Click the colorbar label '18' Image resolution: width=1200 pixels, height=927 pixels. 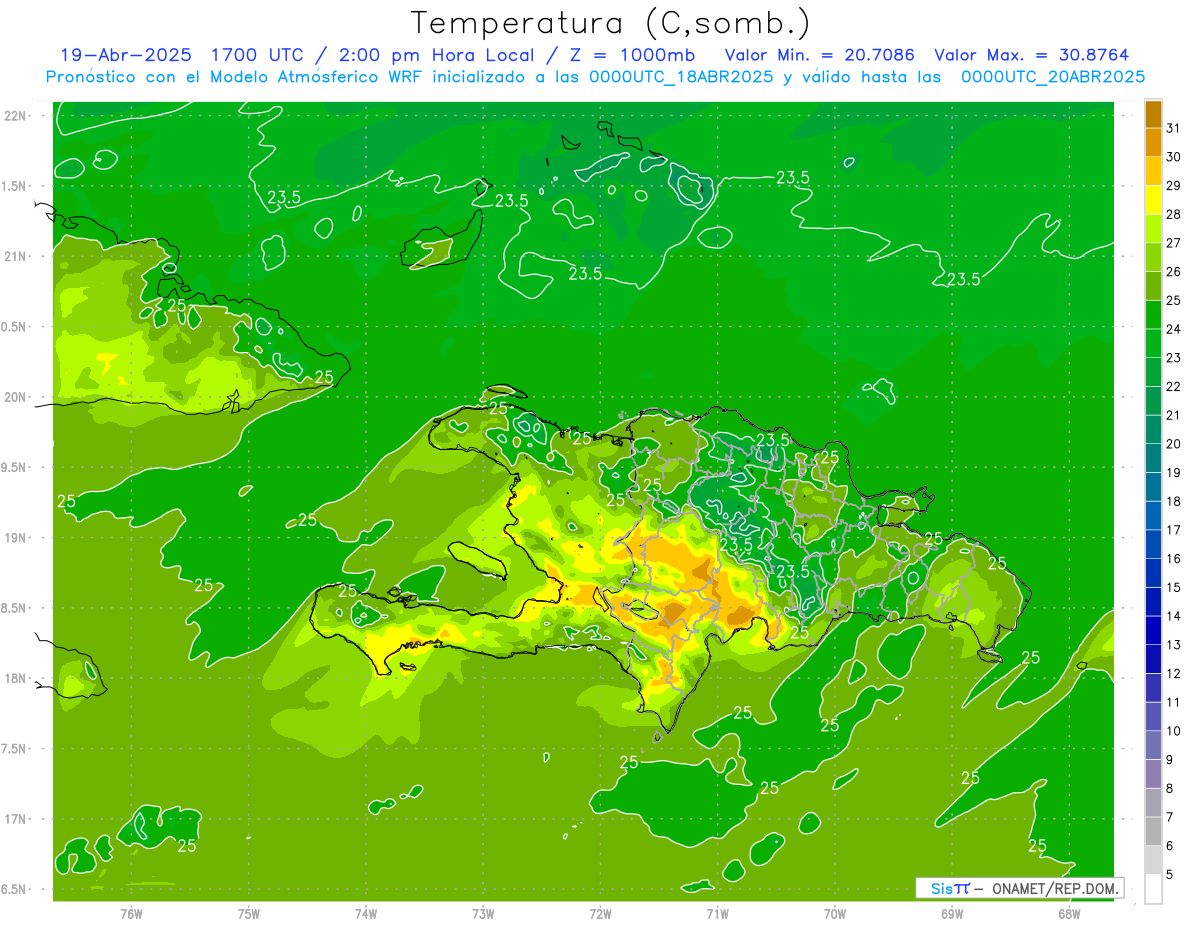(x=1174, y=501)
